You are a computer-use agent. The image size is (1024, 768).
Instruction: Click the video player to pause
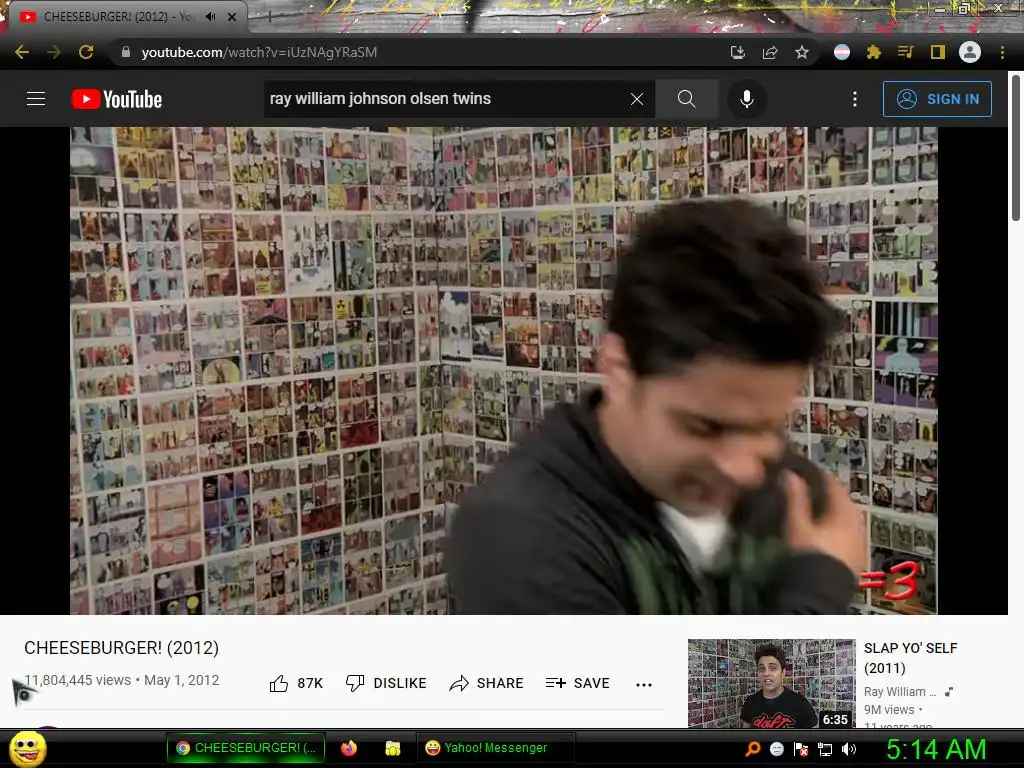(504, 370)
